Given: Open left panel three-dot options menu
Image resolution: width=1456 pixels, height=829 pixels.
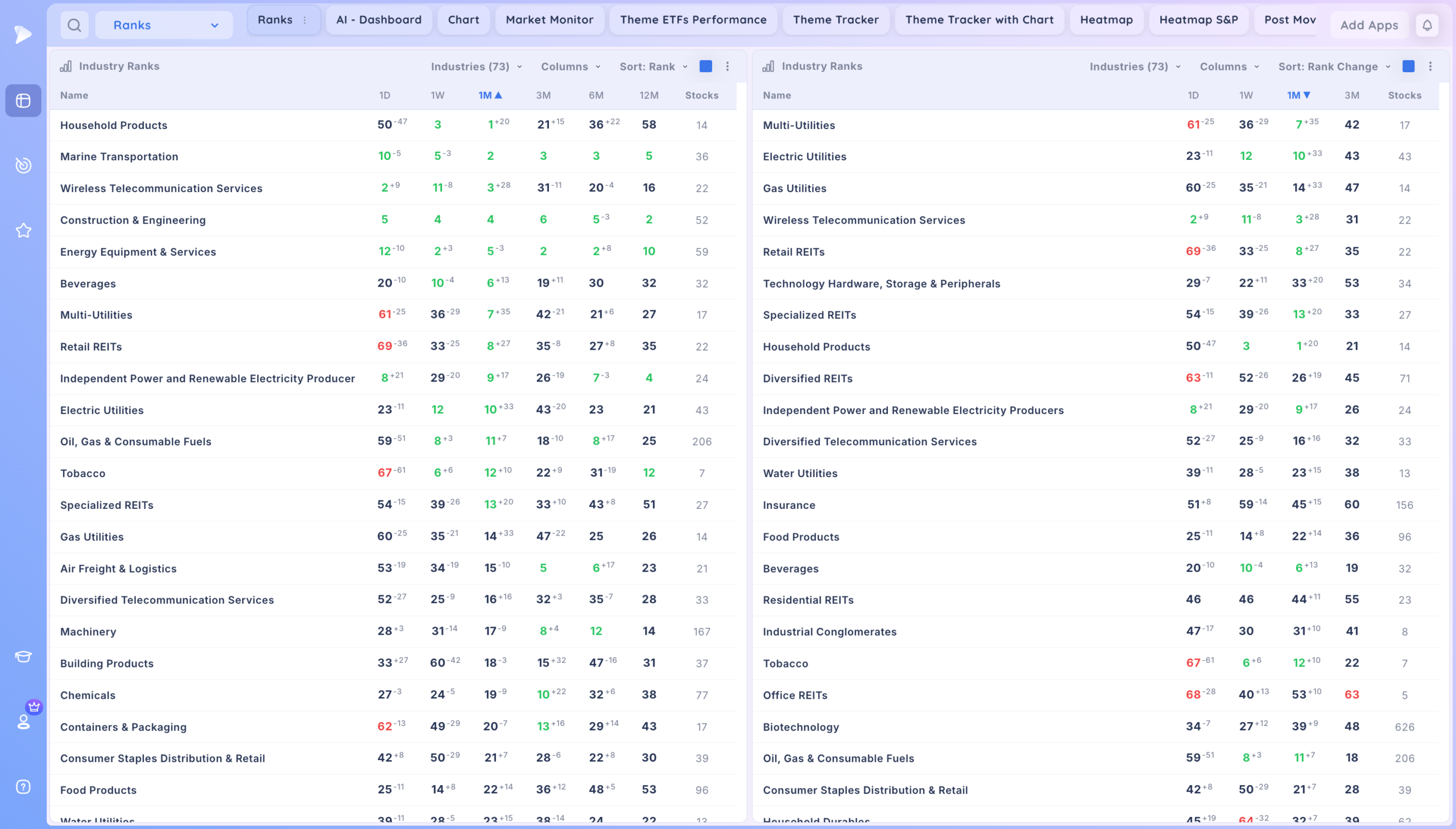Looking at the screenshot, I should (727, 67).
